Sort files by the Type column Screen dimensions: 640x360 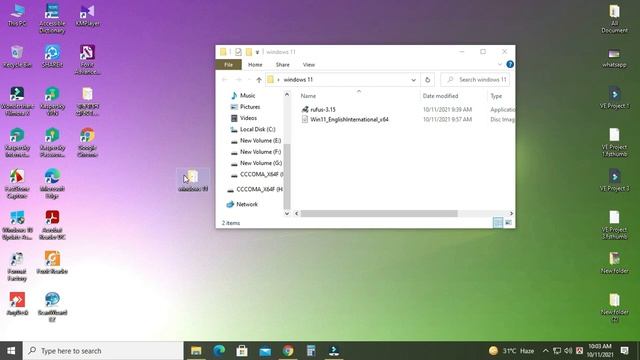point(496,96)
